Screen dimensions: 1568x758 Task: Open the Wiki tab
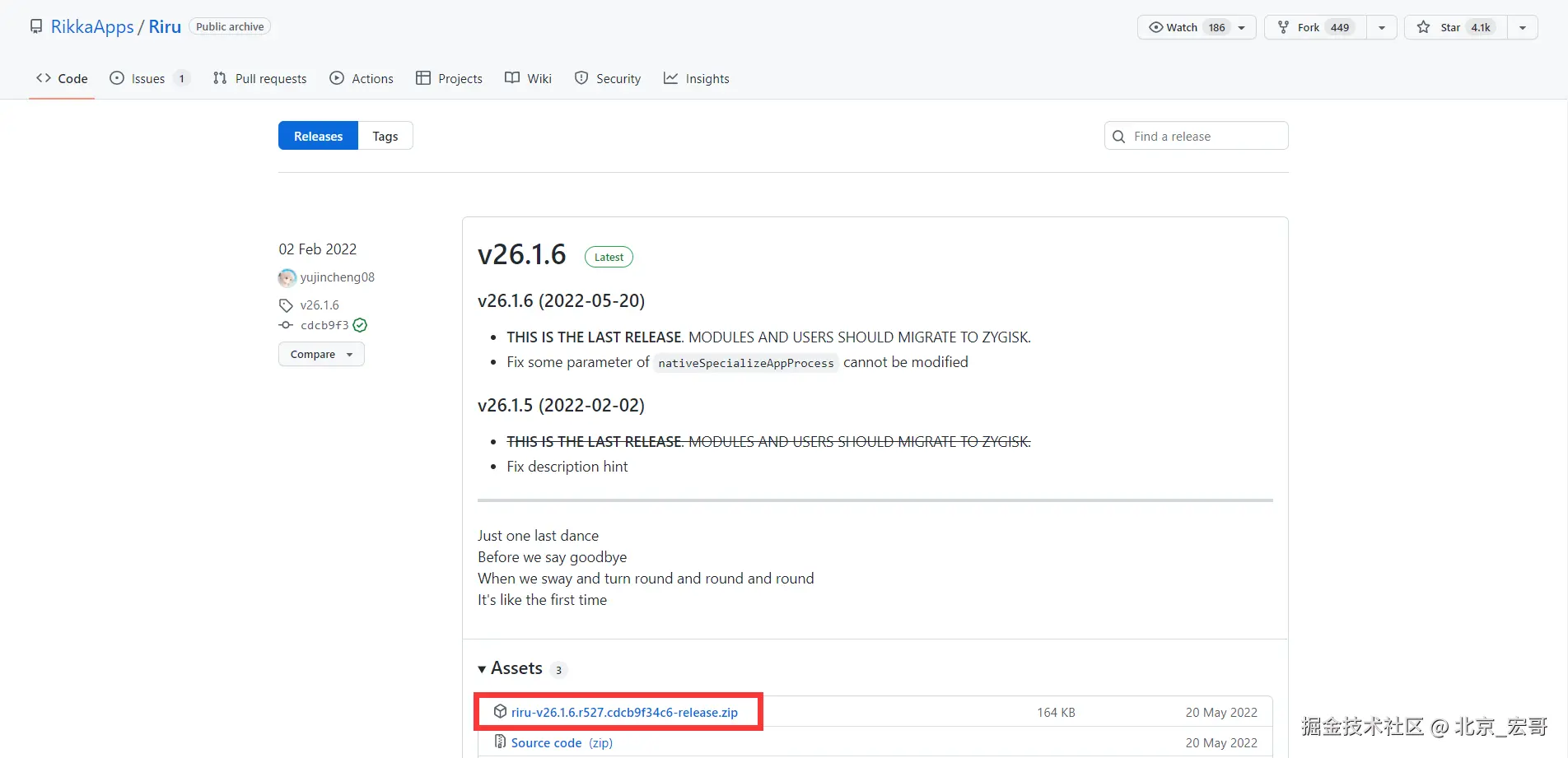click(528, 78)
